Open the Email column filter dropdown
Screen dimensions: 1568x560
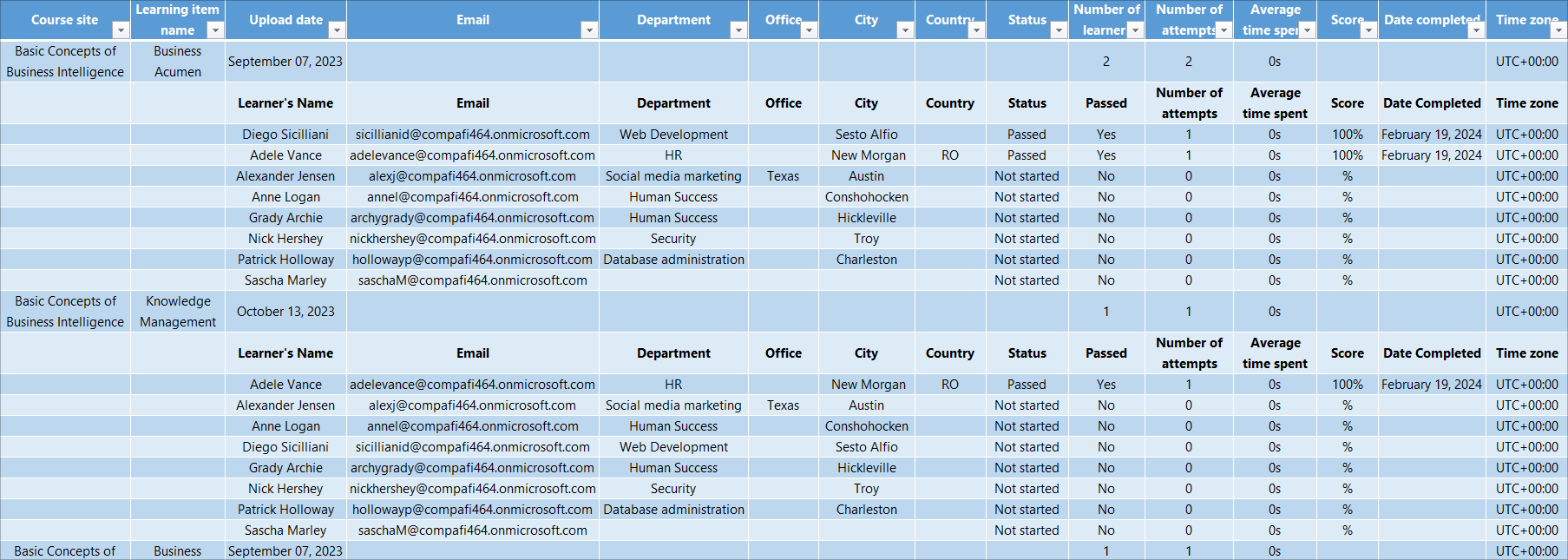tap(588, 30)
